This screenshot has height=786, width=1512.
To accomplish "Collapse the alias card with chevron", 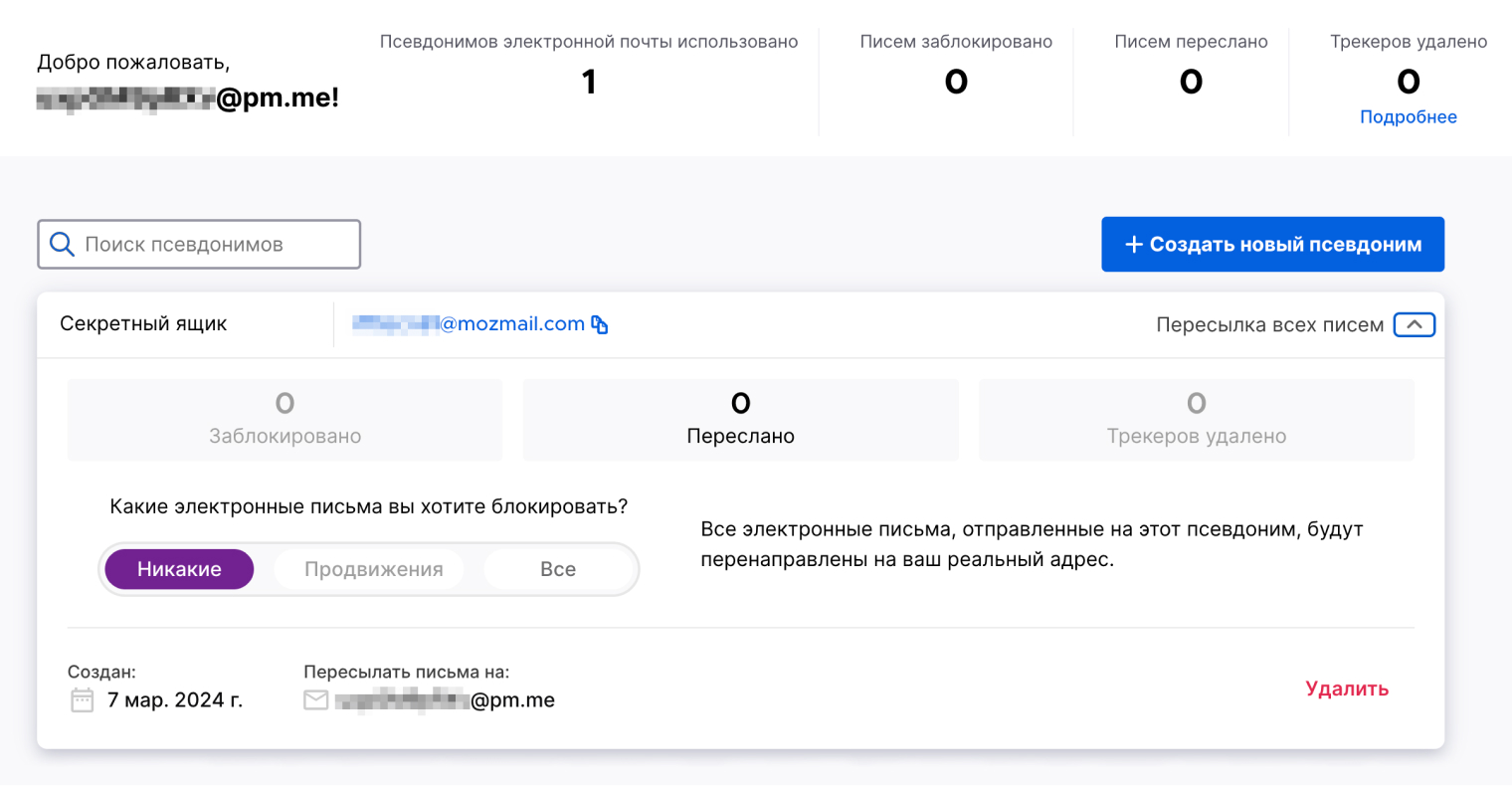I will (x=1415, y=324).
